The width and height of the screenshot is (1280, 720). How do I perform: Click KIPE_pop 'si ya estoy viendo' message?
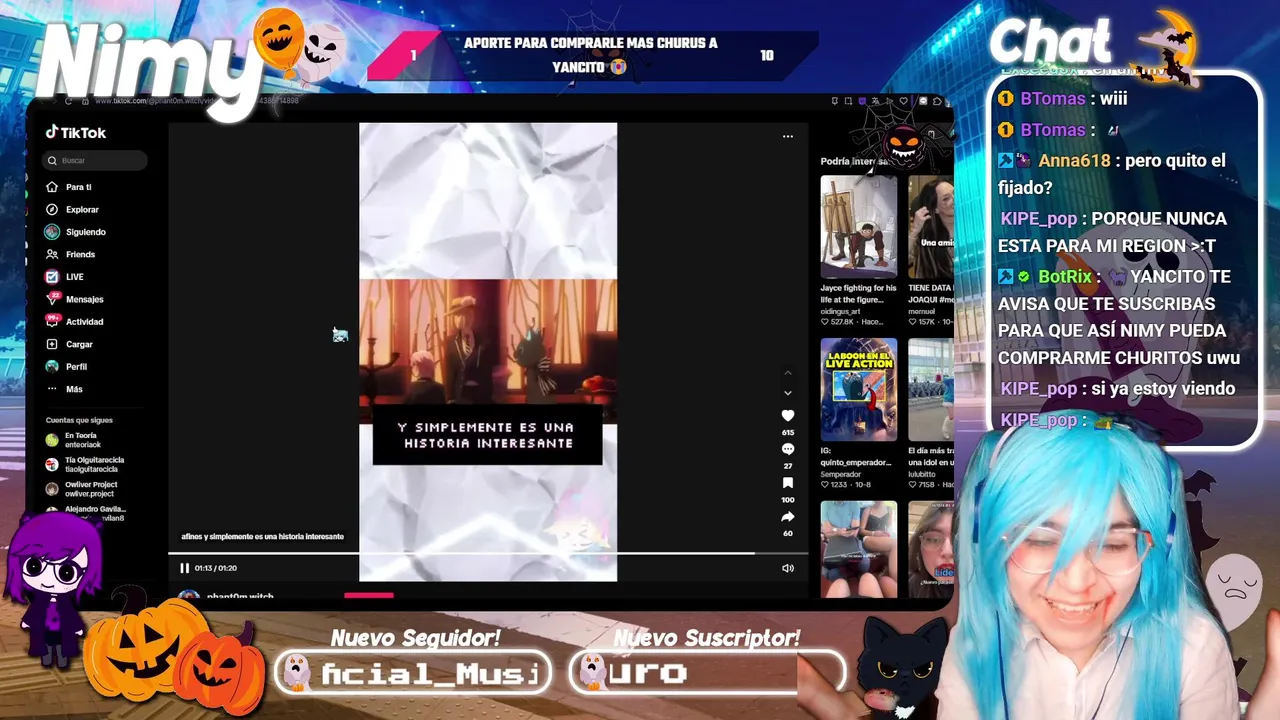click(x=1118, y=389)
